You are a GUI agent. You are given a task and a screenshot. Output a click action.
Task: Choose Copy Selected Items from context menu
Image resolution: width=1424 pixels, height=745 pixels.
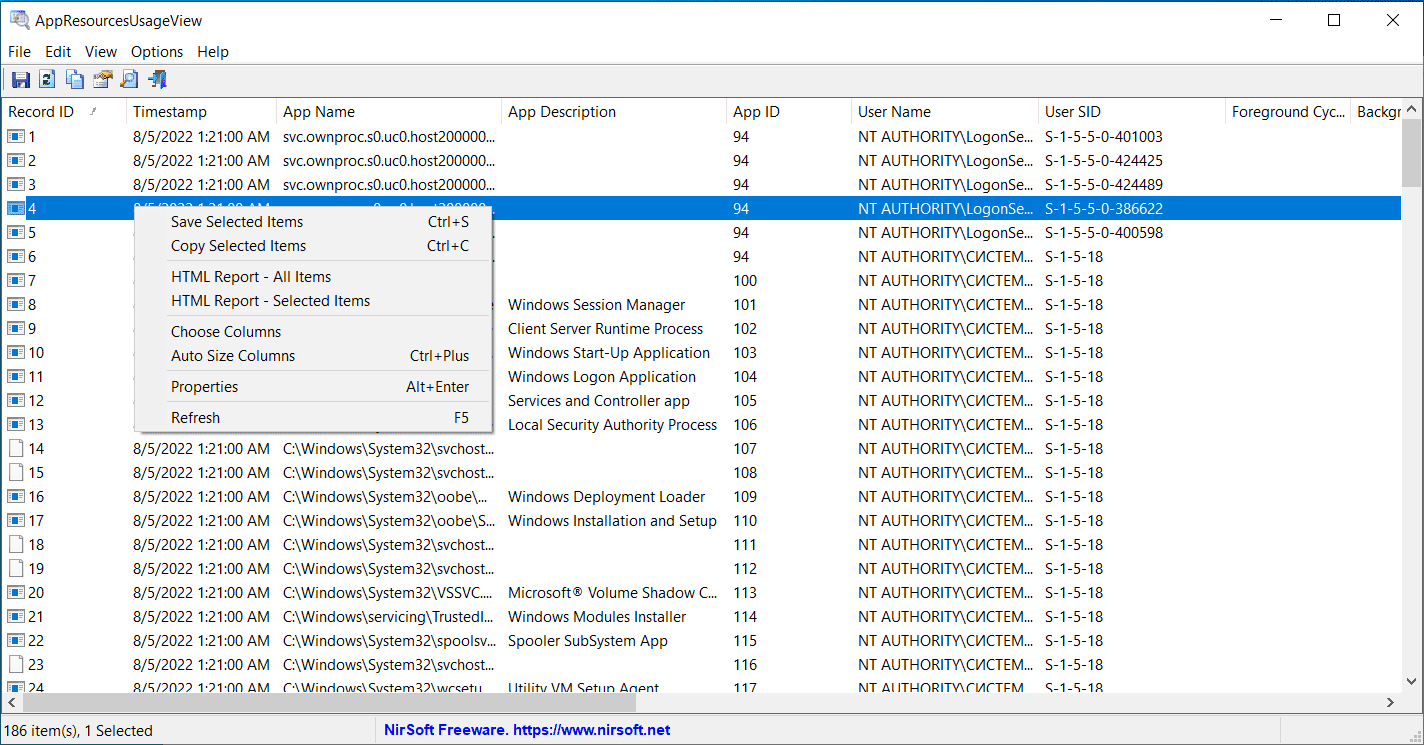click(313, 246)
